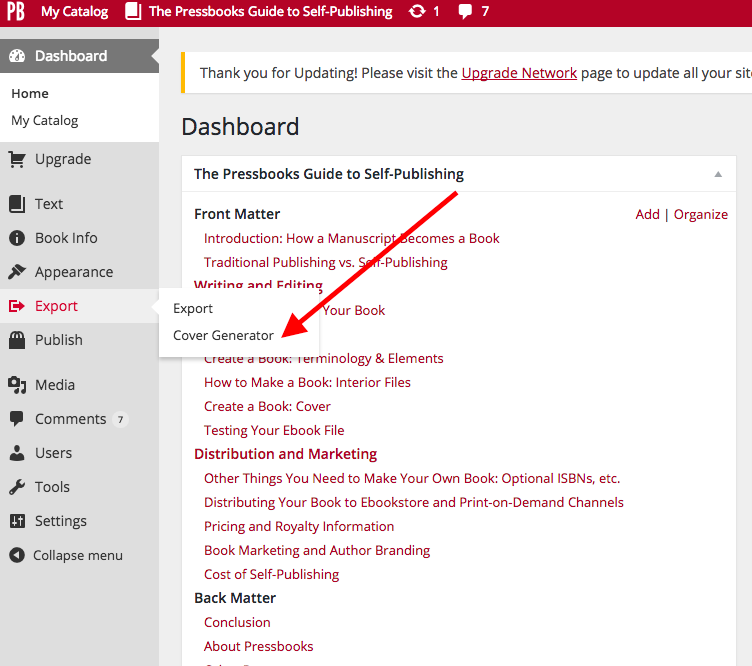Image resolution: width=752 pixels, height=666 pixels.
Task: Click the Appearance paintbrush icon
Action: [x=17, y=272]
